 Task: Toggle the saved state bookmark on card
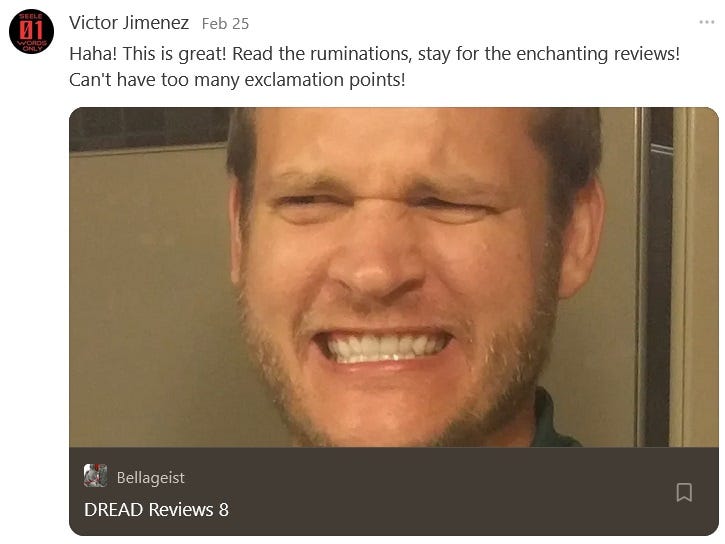pos(684,492)
